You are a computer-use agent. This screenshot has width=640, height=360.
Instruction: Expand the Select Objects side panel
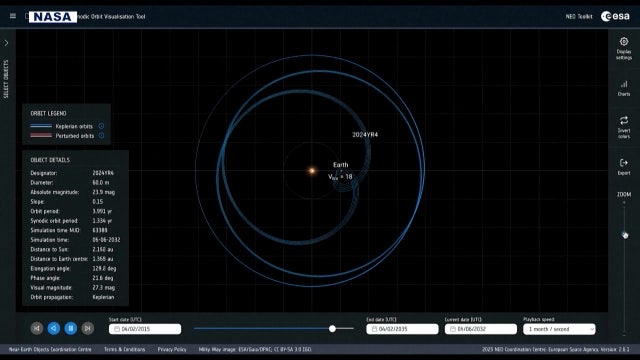7,43
